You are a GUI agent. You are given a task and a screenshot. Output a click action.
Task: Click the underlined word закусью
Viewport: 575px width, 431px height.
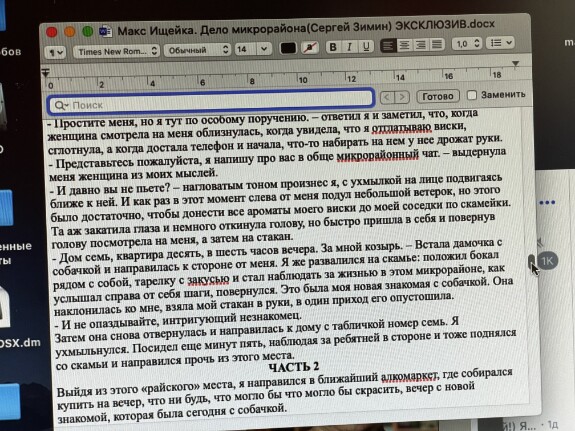pyautogui.click(x=209, y=280)
